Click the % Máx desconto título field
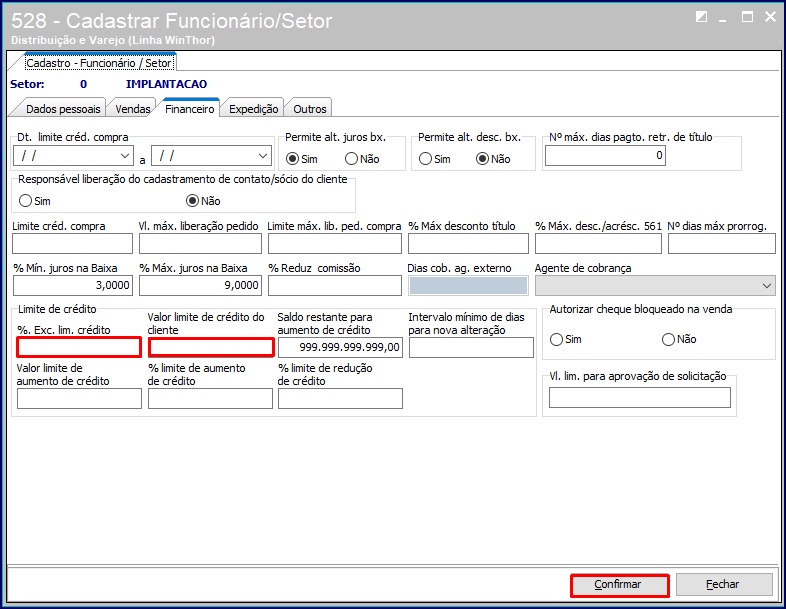The image size is (786, 609). click(468, 244)
